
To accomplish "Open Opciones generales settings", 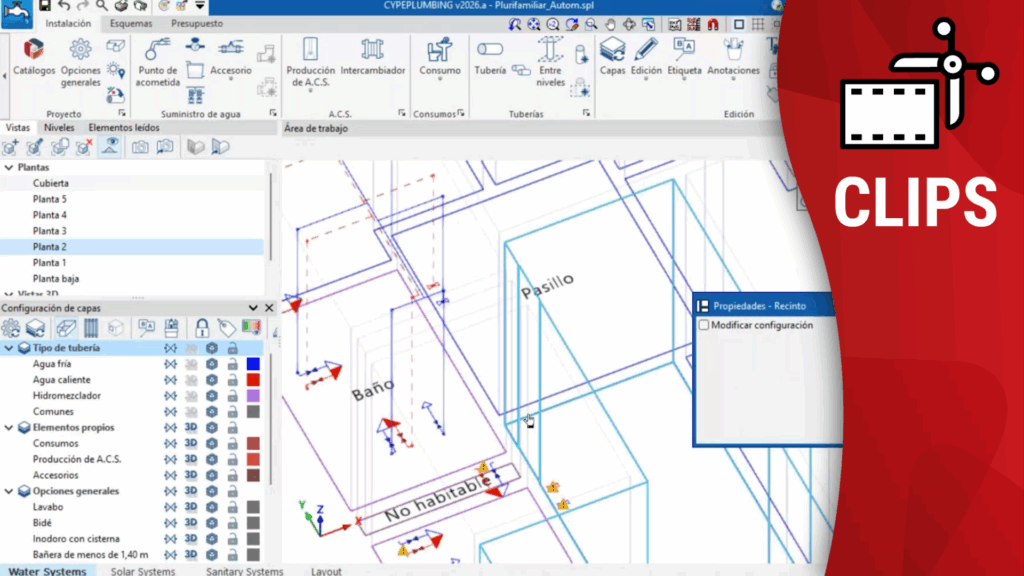I will pyautogui.click(x=81, y=60).
